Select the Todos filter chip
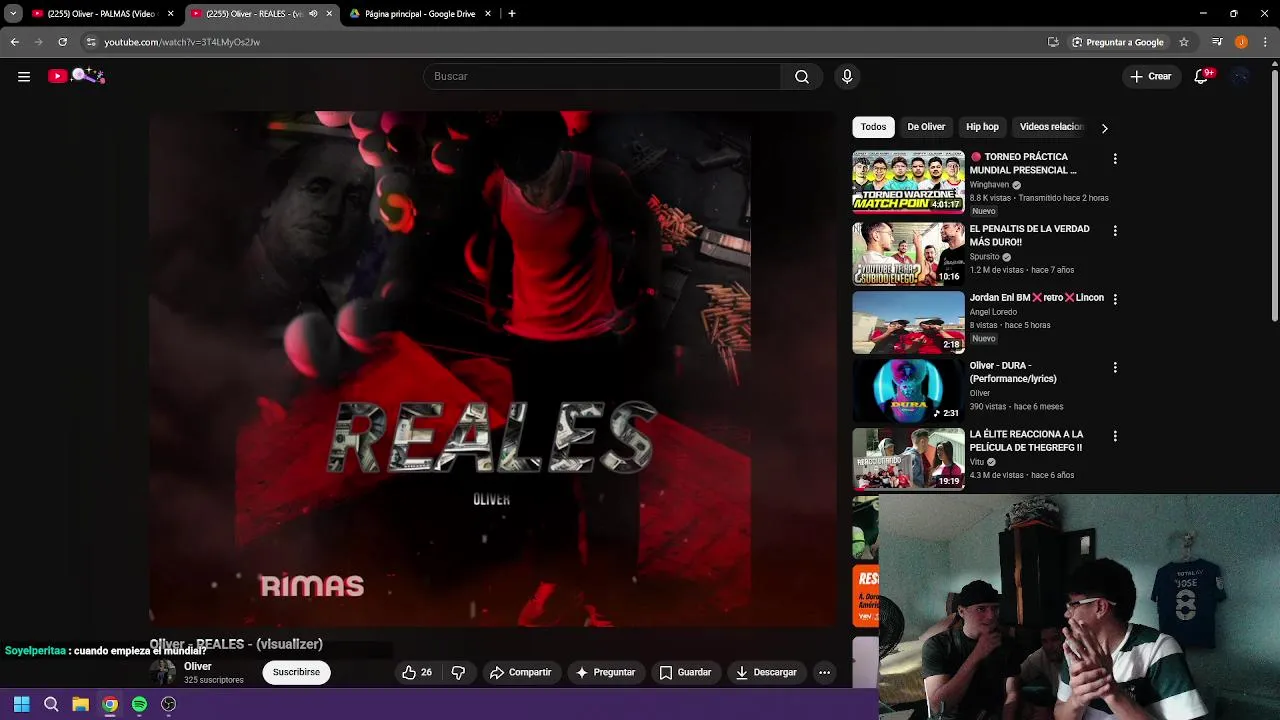Image resolution: width=1280 pixels, height=720 pixels. tap(873, 127)
